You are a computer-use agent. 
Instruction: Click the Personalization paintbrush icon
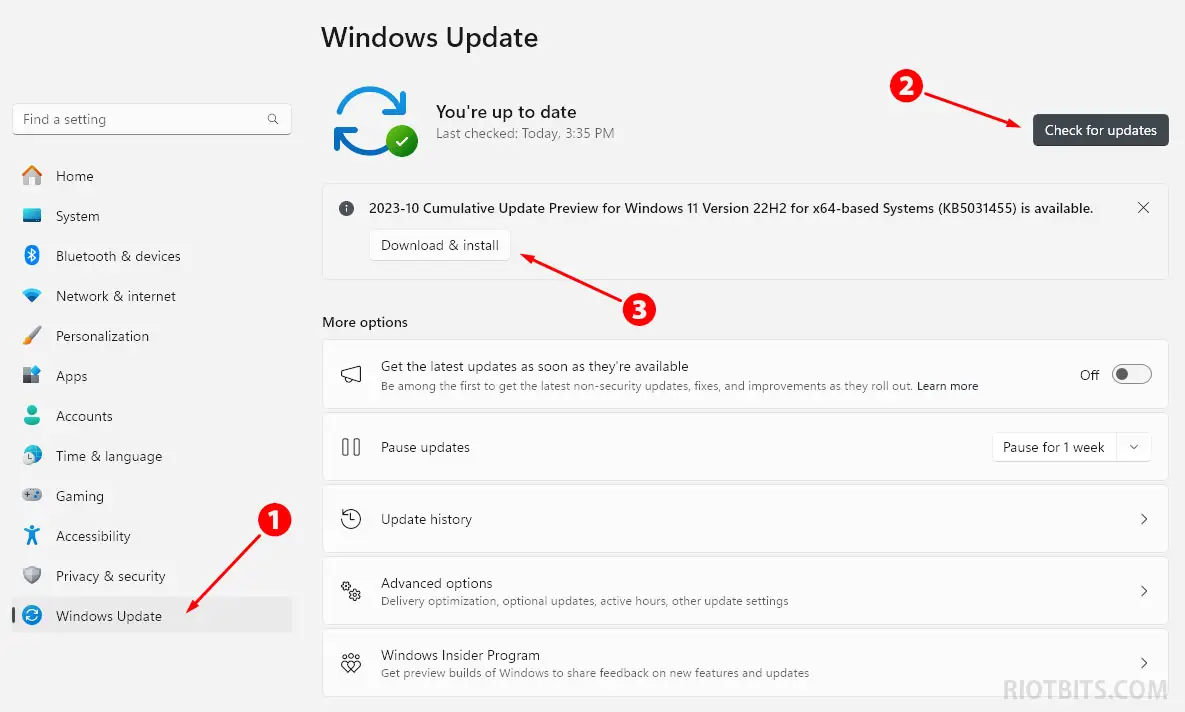tap(32, 336)
